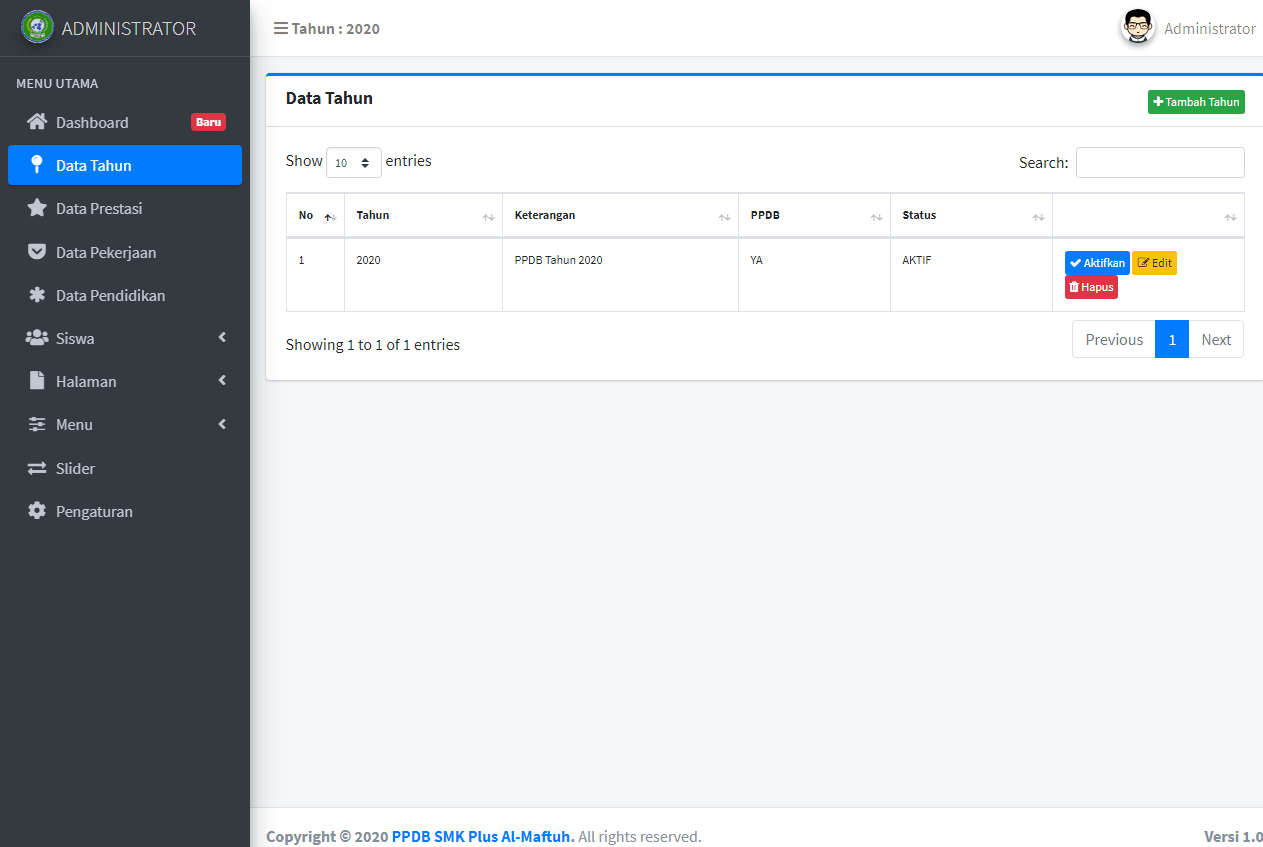
Task: Click the Administrator avatar picture
Action: (x=1137, y=27)
